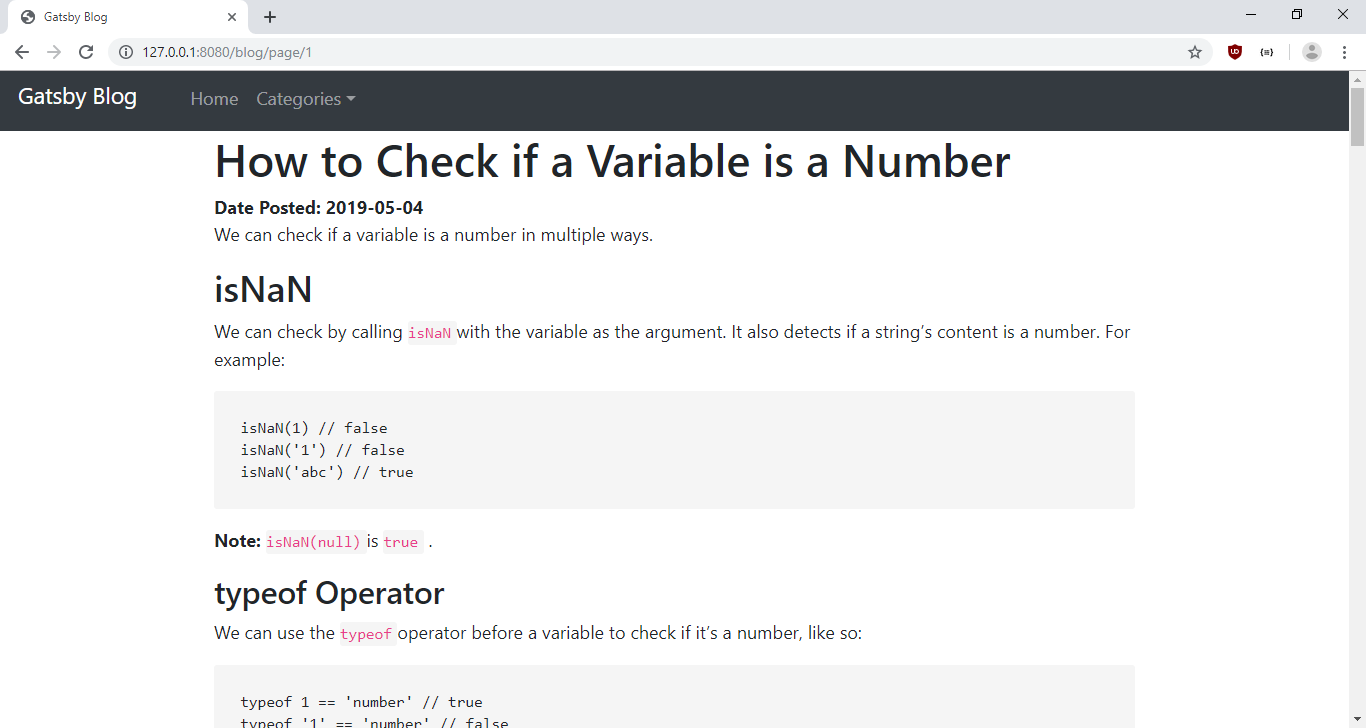Image resolution: width=1366 pixels, height=728 pixels.
Task: Navigate back to the previous page
Action: click(x=22, y=51)
